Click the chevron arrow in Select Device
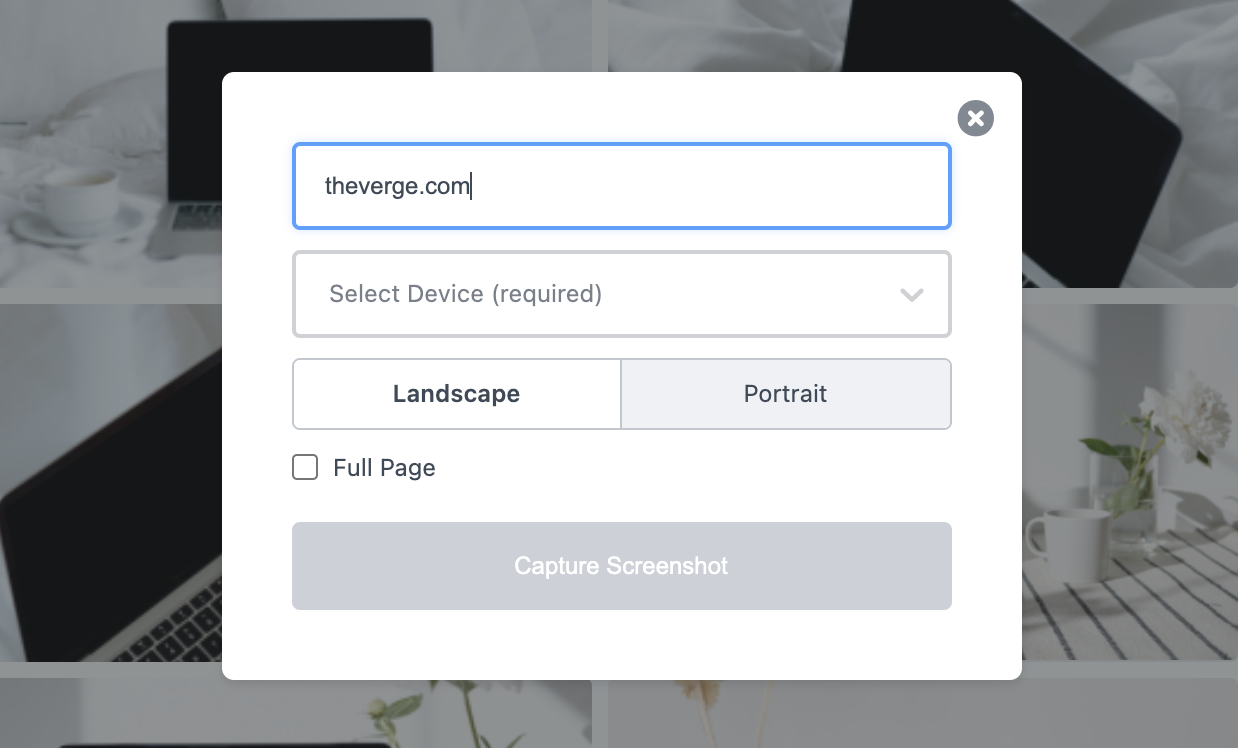The width and height of the screenshot is (1238, 748). pyautogui.click(x=911, y=295)
